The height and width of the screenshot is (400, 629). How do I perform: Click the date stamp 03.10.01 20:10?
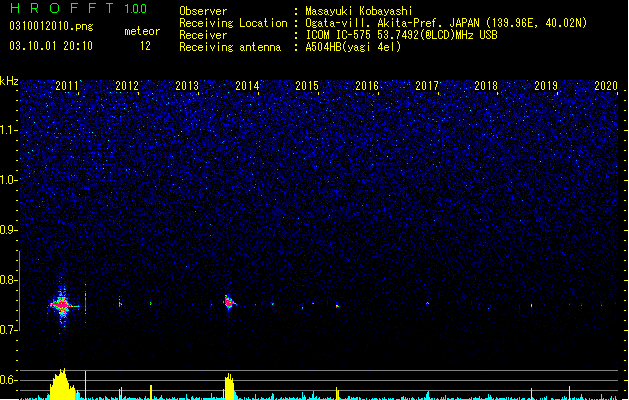(51, 46)
